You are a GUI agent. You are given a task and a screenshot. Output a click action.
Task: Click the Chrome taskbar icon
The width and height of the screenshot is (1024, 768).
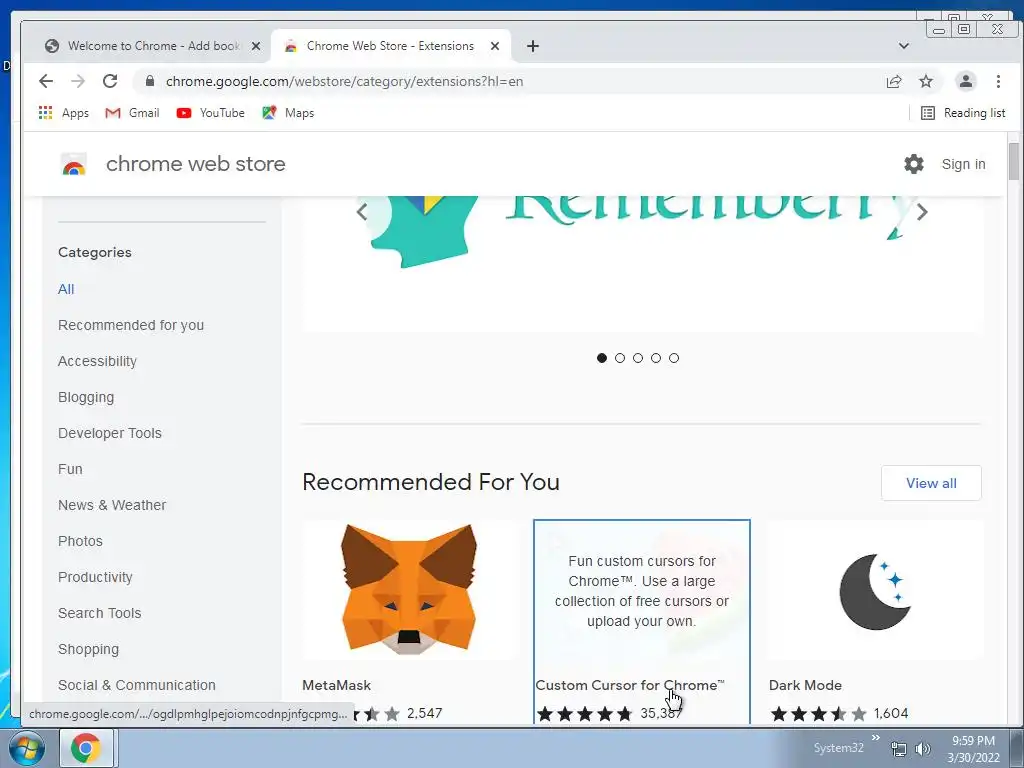pos(86,748)
